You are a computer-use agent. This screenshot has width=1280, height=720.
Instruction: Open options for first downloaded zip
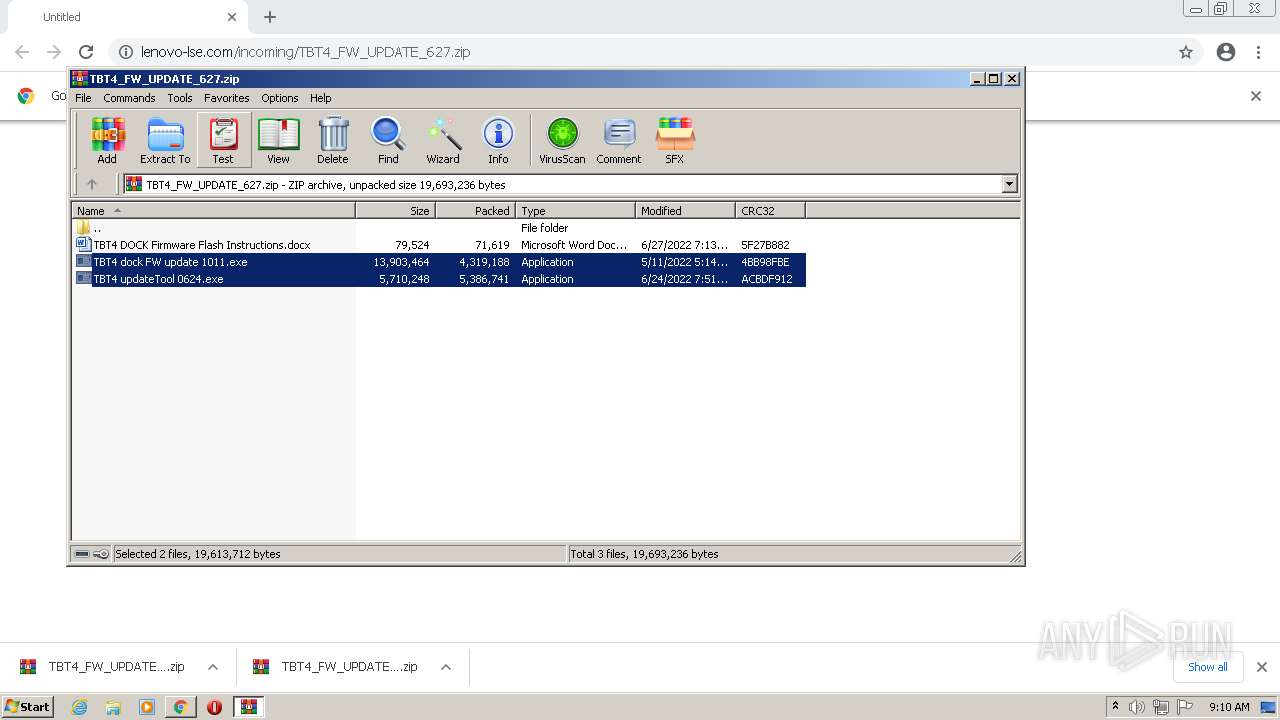[213, 667]
